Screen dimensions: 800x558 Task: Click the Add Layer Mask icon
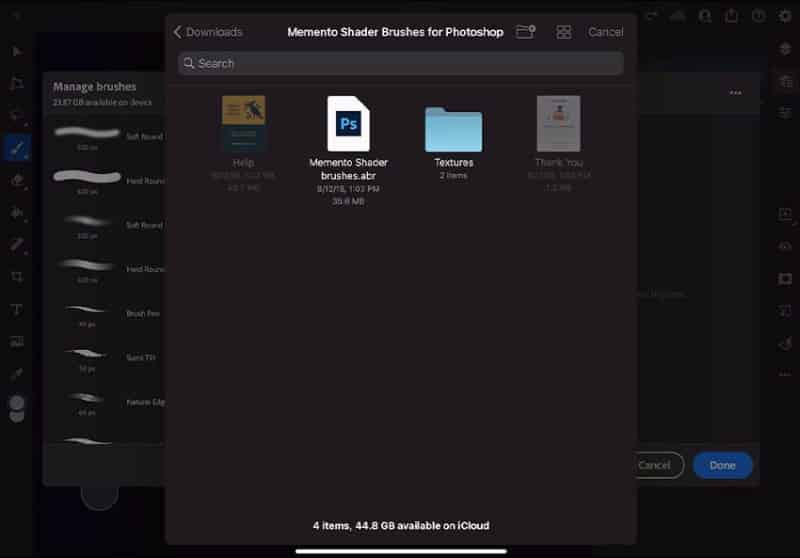click(x=785, y=278)
